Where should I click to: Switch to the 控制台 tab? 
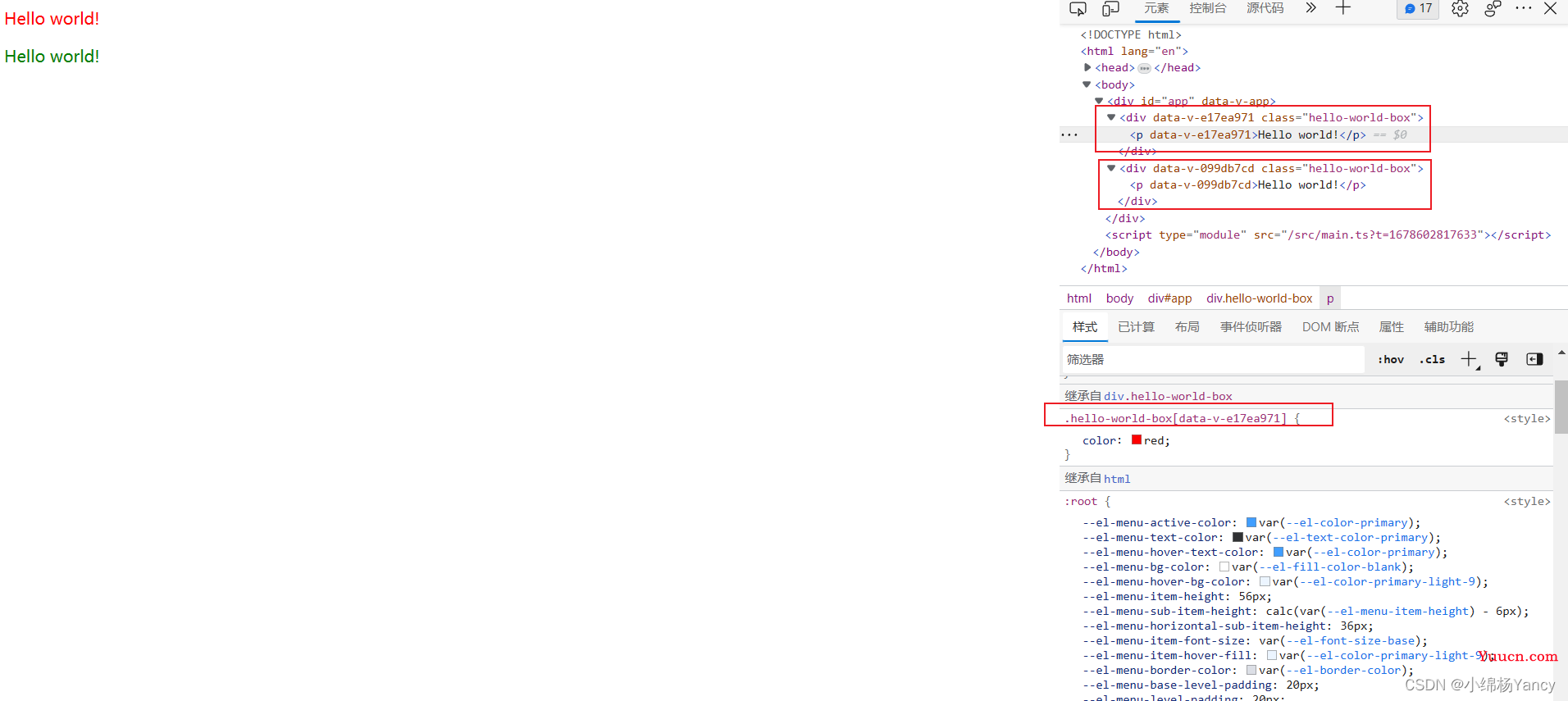[x=1208, y=8]
